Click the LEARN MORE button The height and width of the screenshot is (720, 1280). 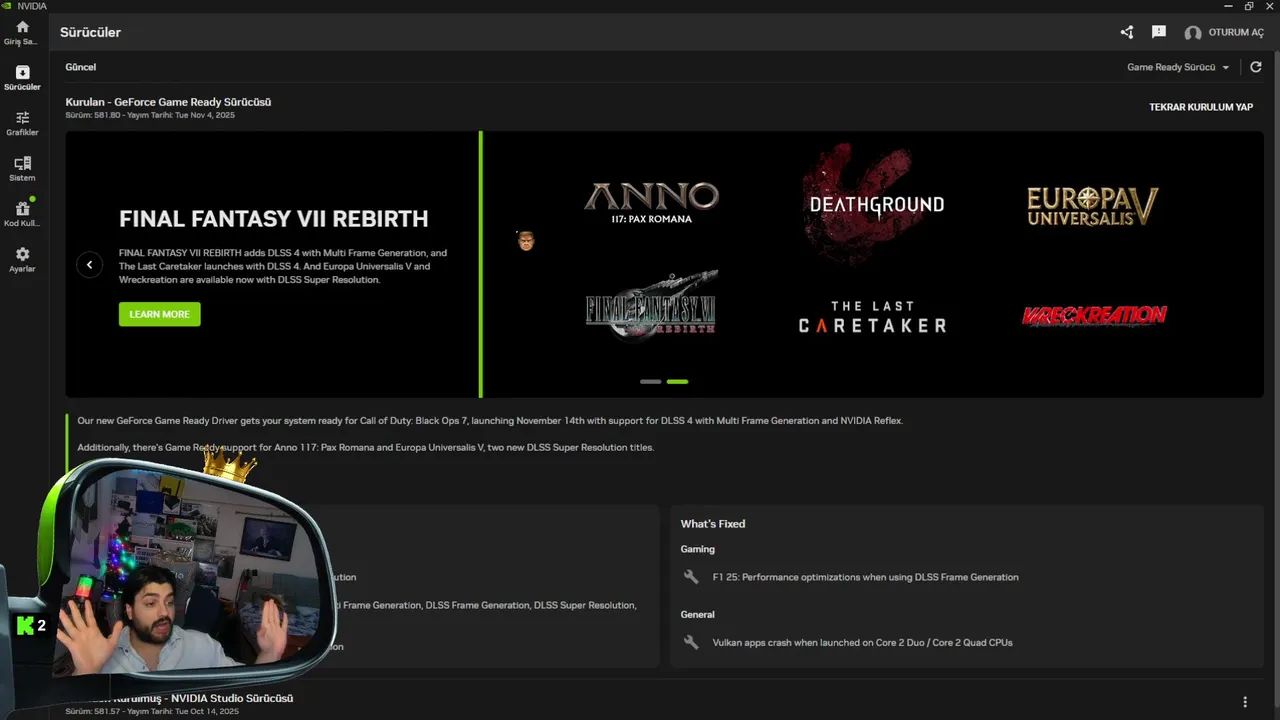(160, 314)
